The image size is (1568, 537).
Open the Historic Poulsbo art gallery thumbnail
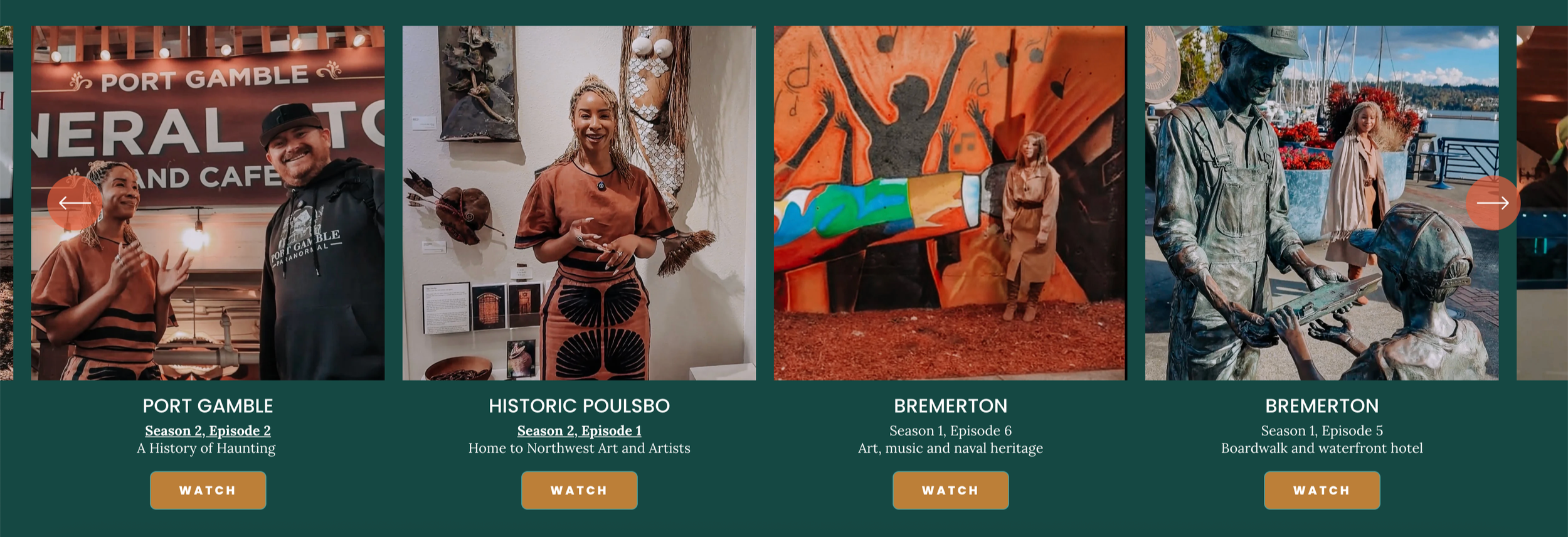coord(579,203)
